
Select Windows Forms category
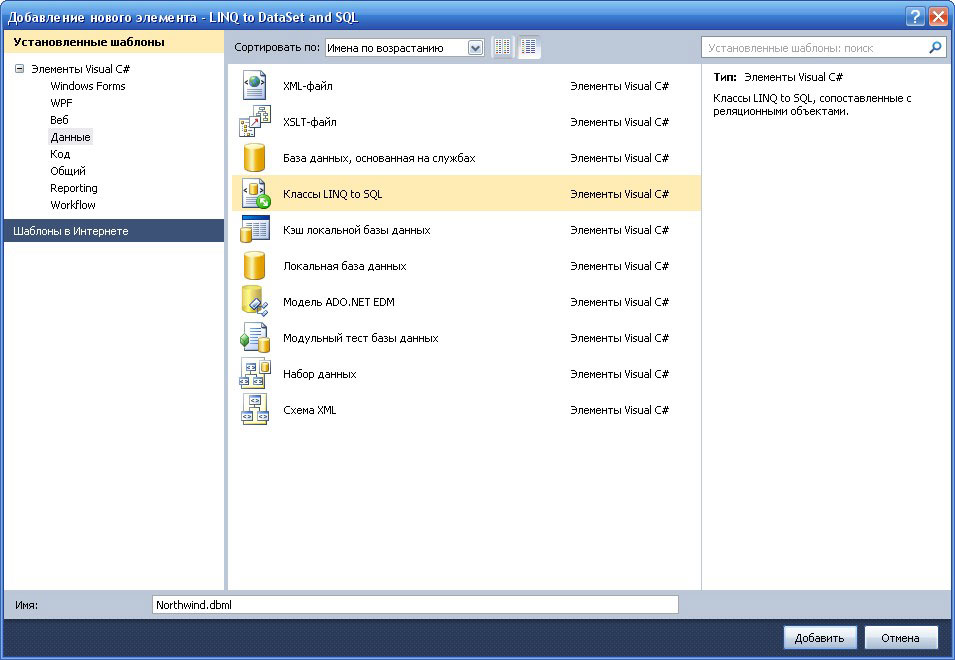[88, 86]
